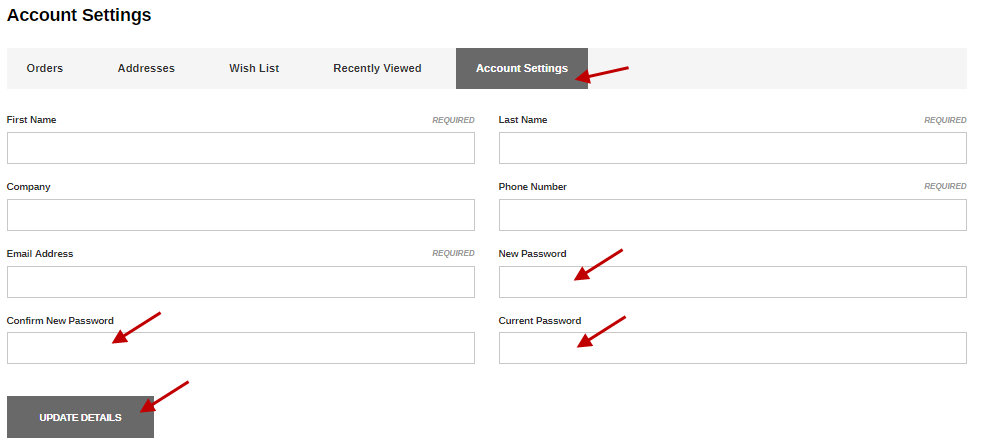Viewport: 989px width, 442px height.
Task: Click the Confirm New Password label
Action: (x=60, y=320)
